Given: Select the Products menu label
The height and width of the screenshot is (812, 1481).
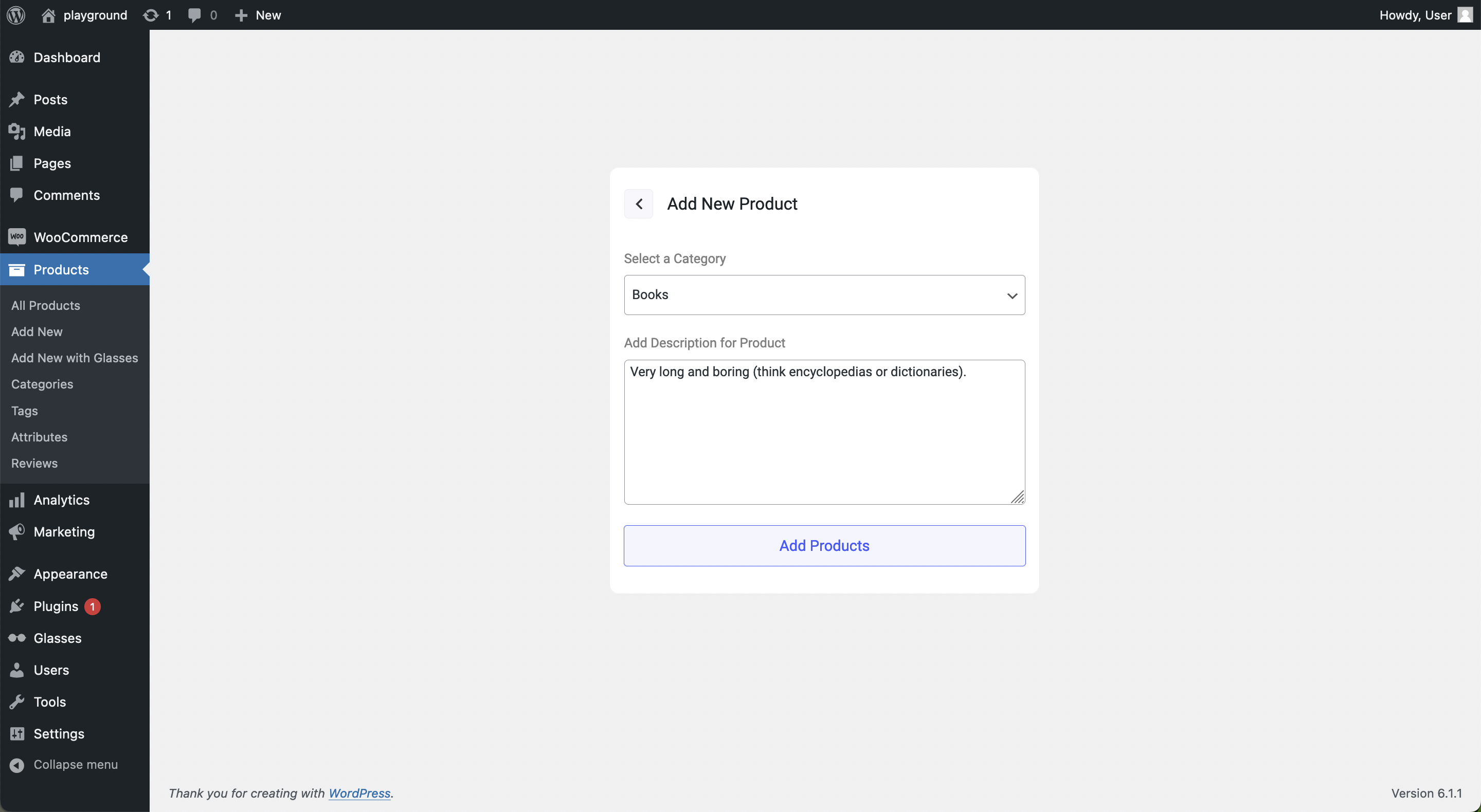Looking at the screenshot, I should pos(61,269).
